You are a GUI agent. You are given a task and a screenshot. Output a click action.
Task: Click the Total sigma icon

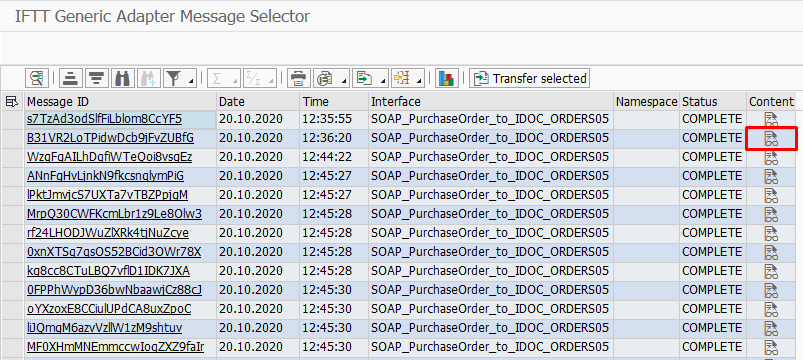pos(218,78)
